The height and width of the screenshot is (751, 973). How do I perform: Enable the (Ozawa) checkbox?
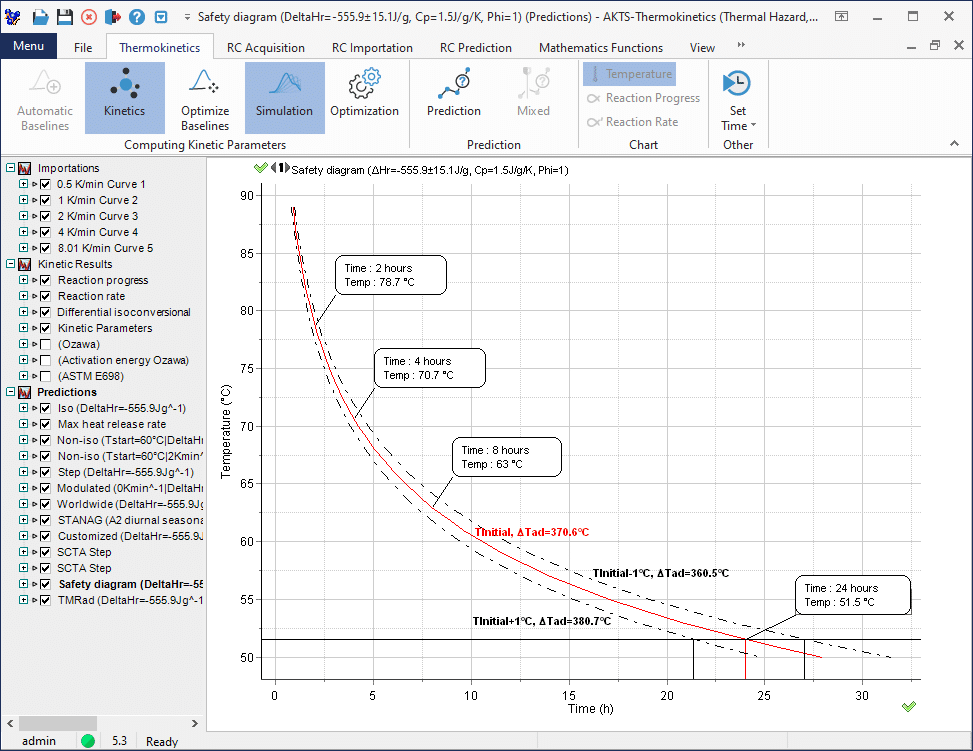click(x=45, y=344)
